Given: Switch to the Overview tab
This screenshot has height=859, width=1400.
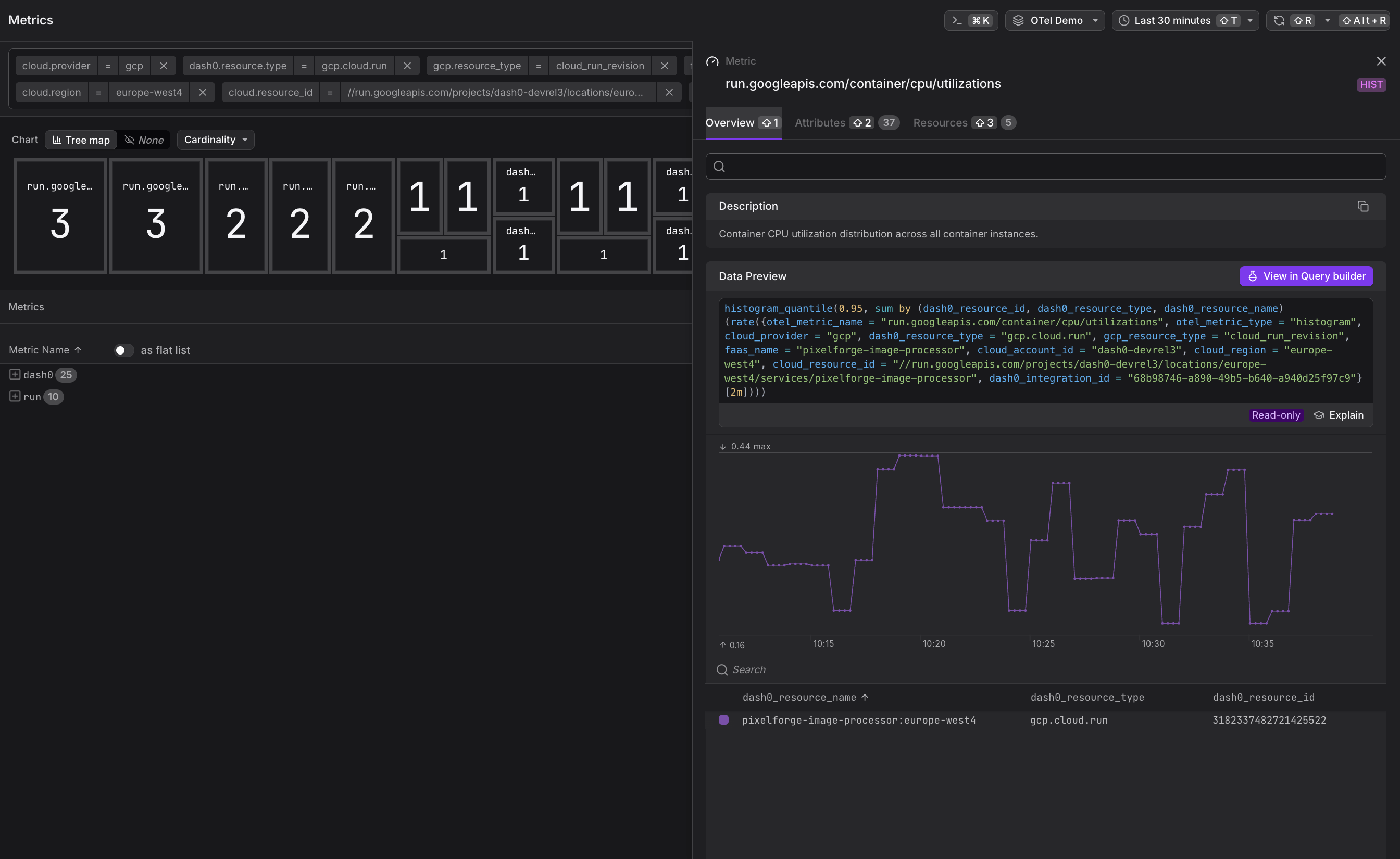Looking at the screenshot, I should [743, 123].
